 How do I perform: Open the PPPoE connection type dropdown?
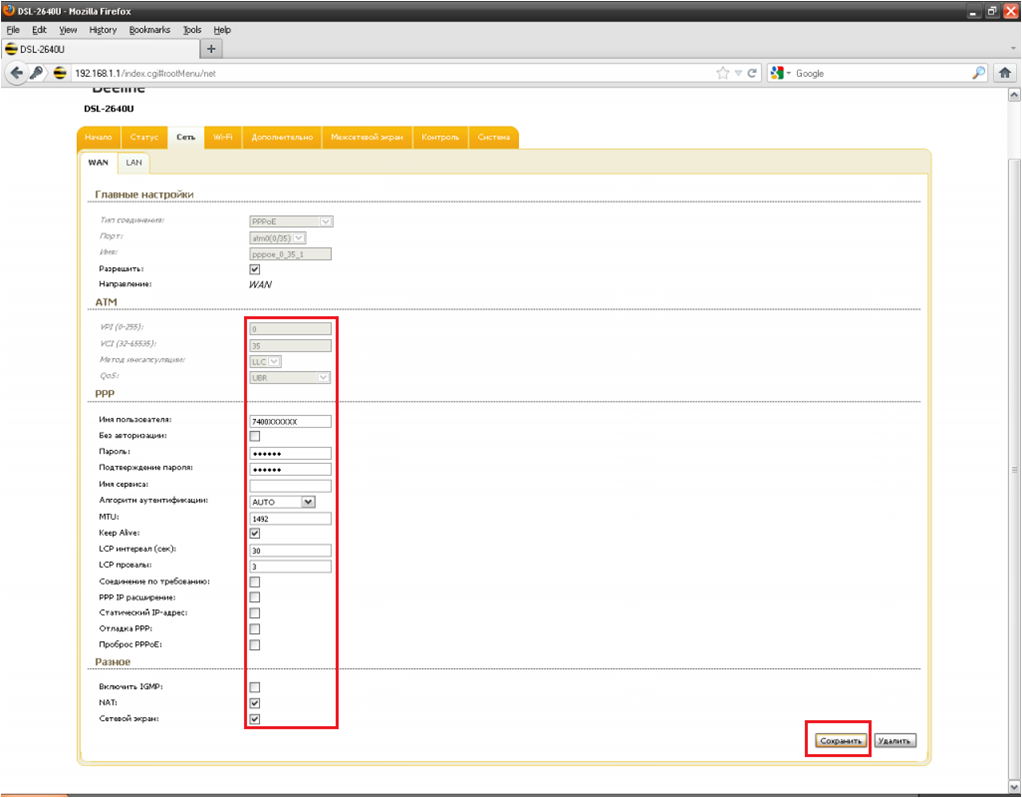tap(290, 221)
